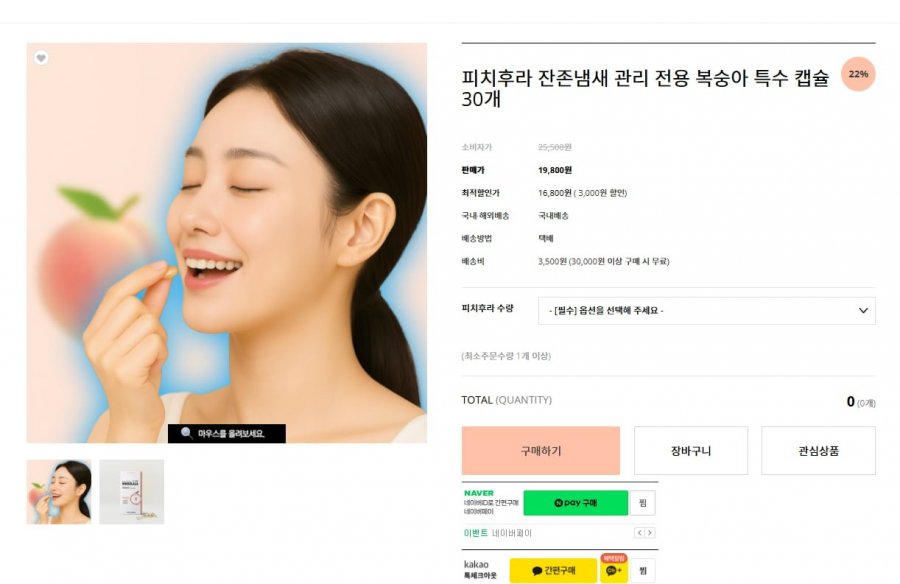900x584 pixels.
Task: Click the 구매하기 buy button
Action: pos(541,451)
